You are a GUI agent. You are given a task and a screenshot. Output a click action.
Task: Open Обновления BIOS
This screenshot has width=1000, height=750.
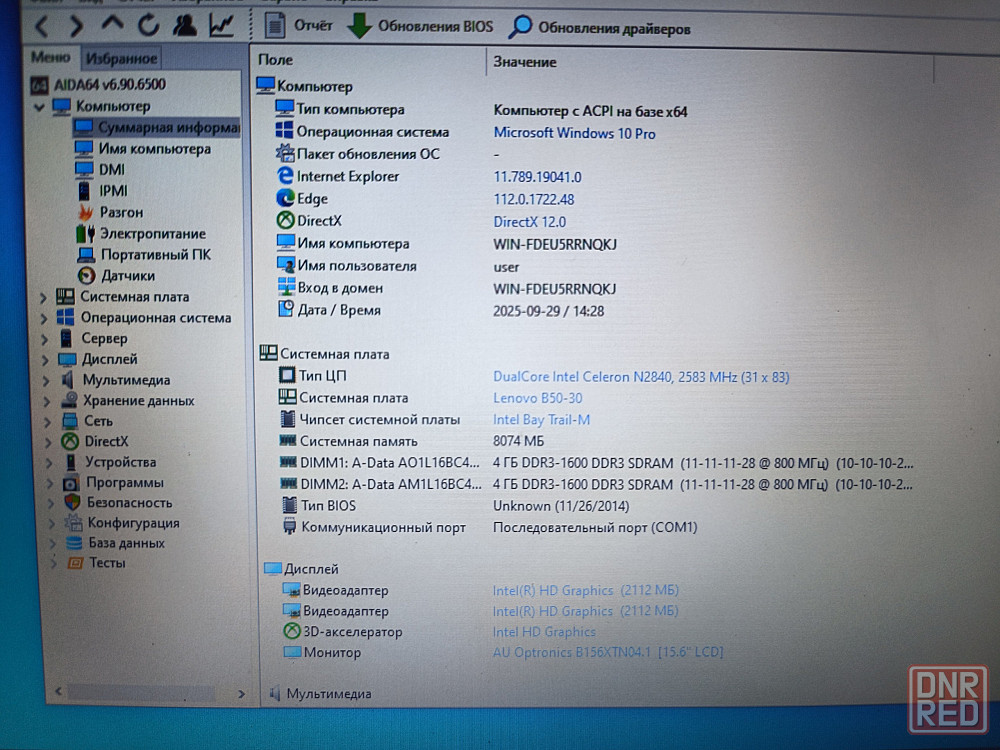421,27
